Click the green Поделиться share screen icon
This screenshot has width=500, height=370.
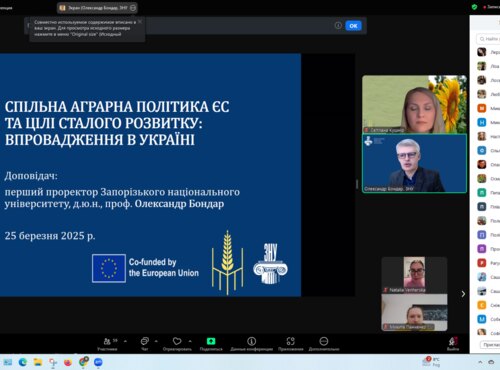[211, 341]
